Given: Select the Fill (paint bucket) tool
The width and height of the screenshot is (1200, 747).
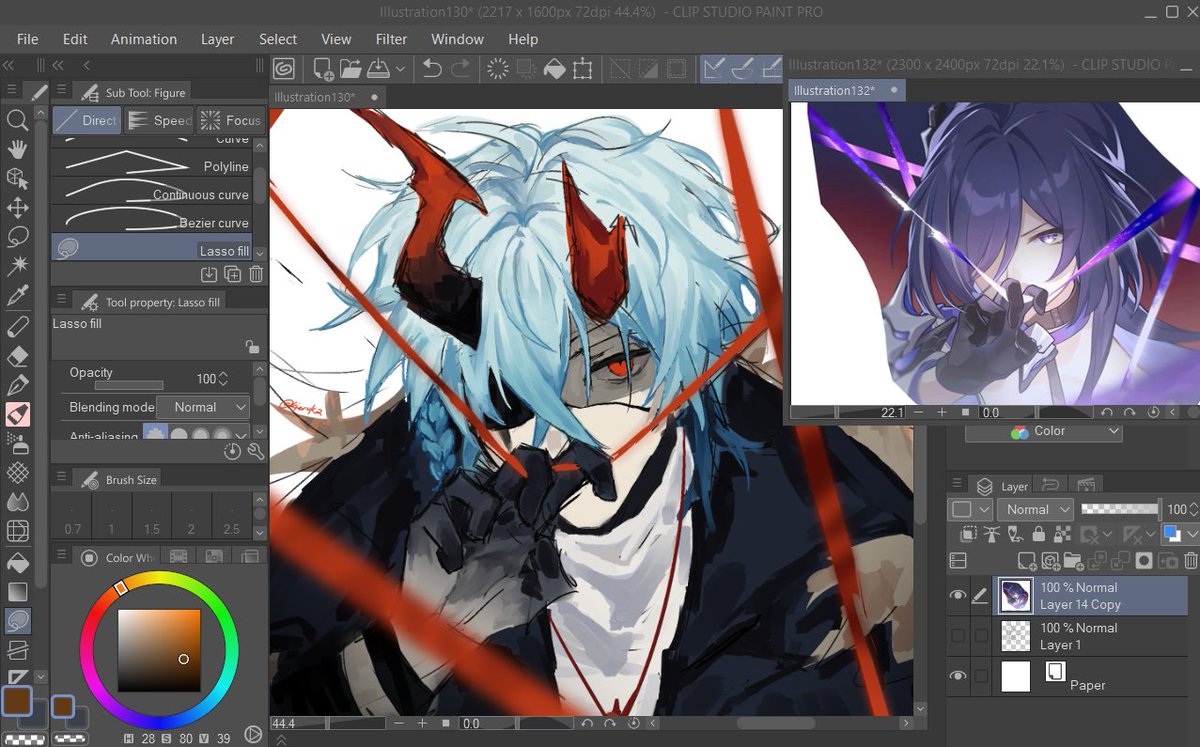Looking at the screenshot, I should [18, 414].
